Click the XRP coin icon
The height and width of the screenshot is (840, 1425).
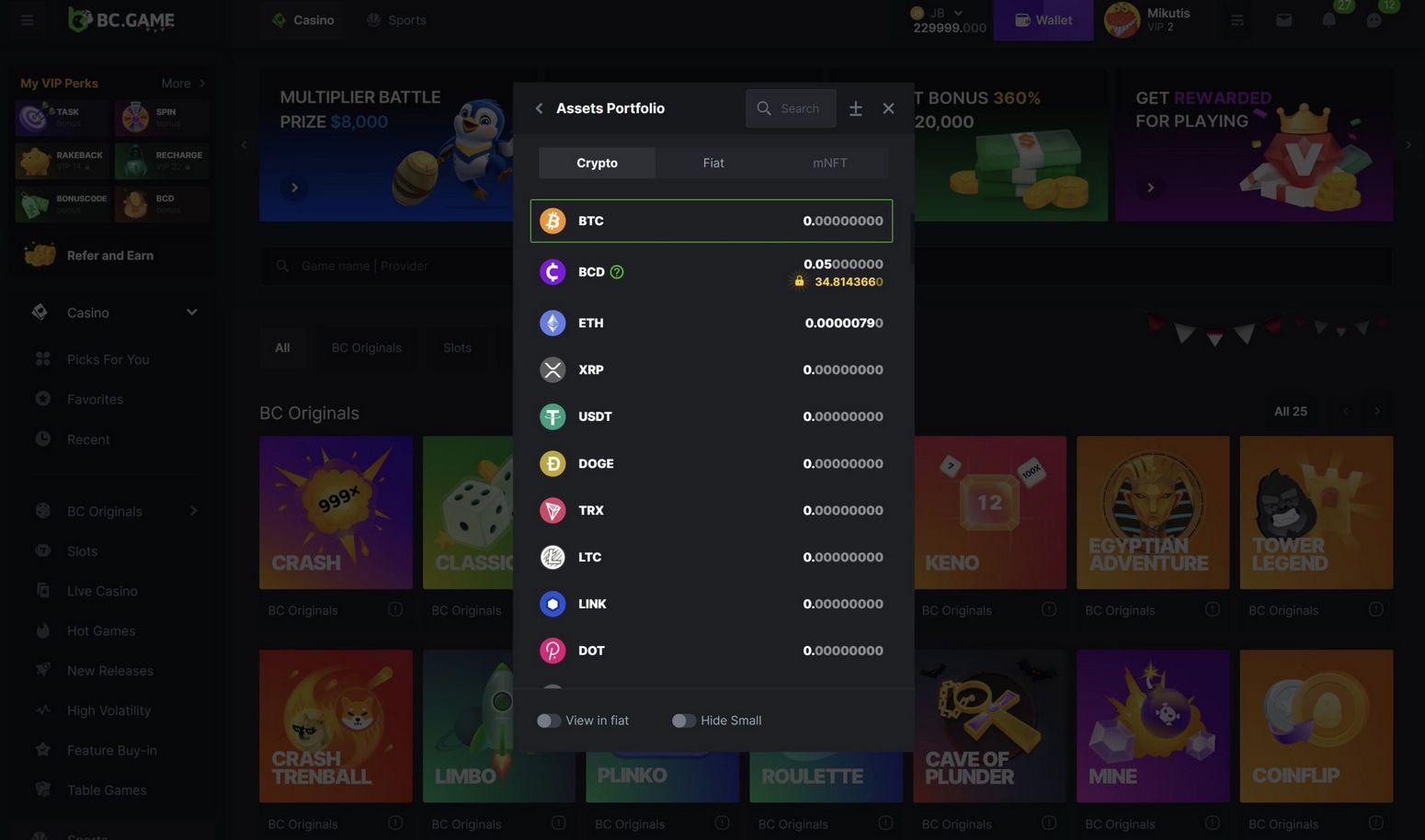click(553, 369)
